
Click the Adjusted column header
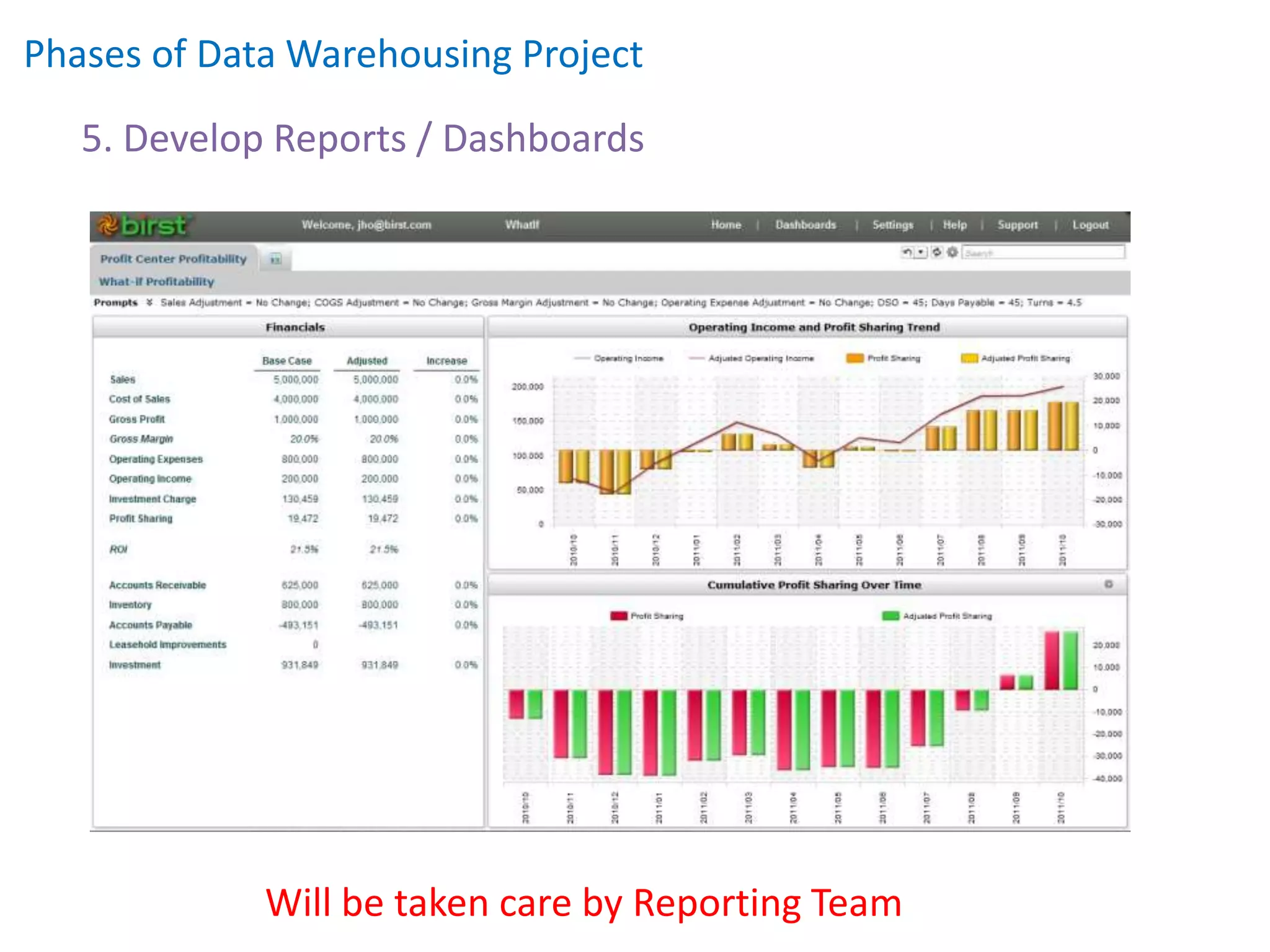366,361
